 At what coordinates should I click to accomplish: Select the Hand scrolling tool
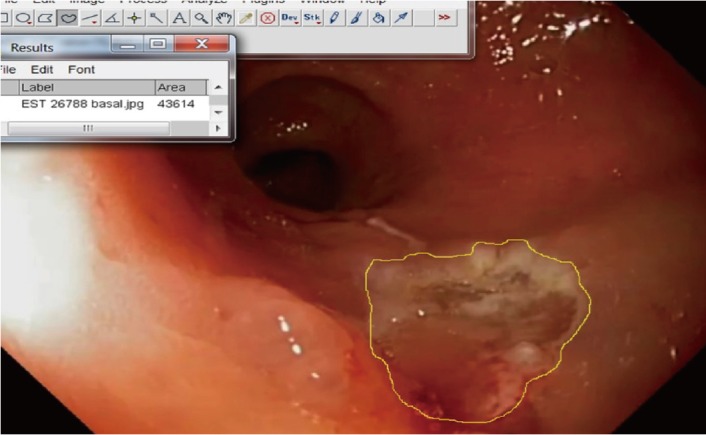tap(223, 18)
